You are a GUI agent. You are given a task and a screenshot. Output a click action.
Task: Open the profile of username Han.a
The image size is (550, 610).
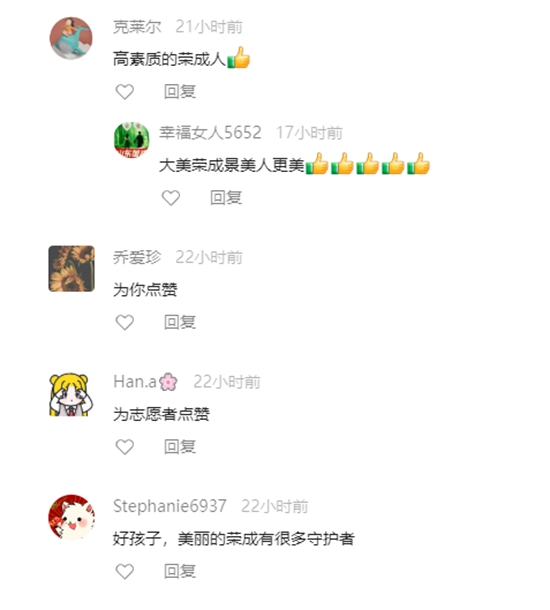[x=145, y=382]
